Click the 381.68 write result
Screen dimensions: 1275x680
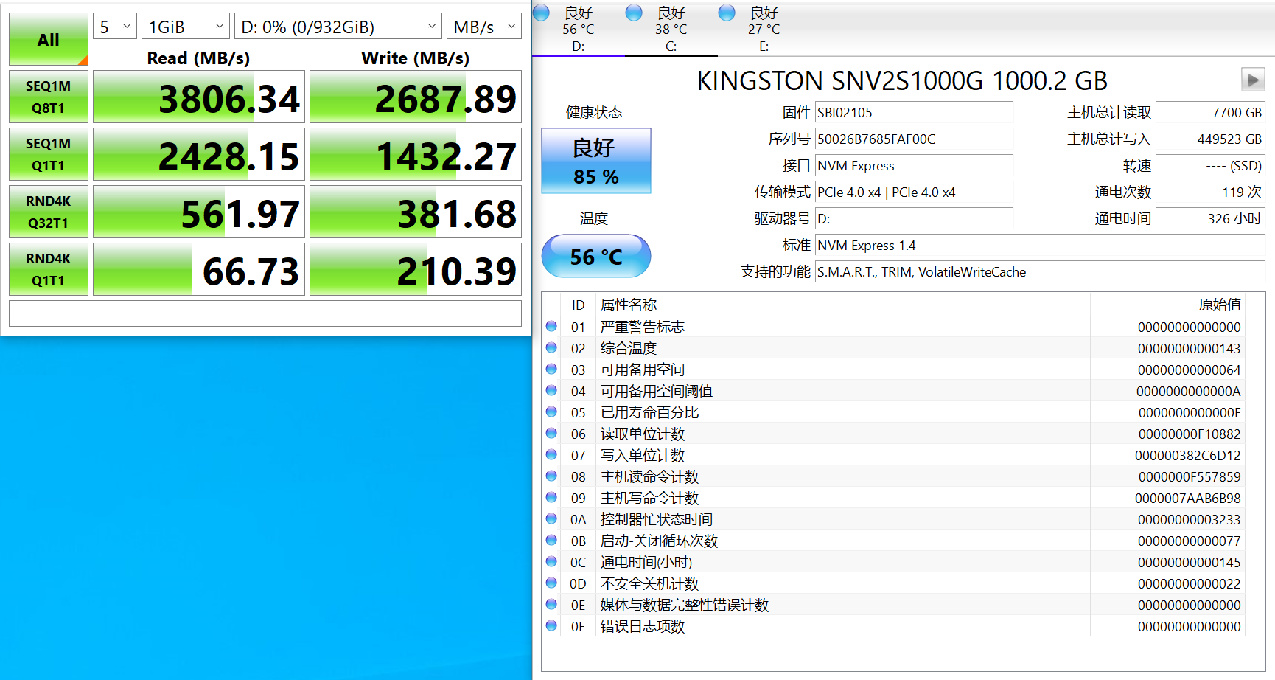(x=416, y=212)
